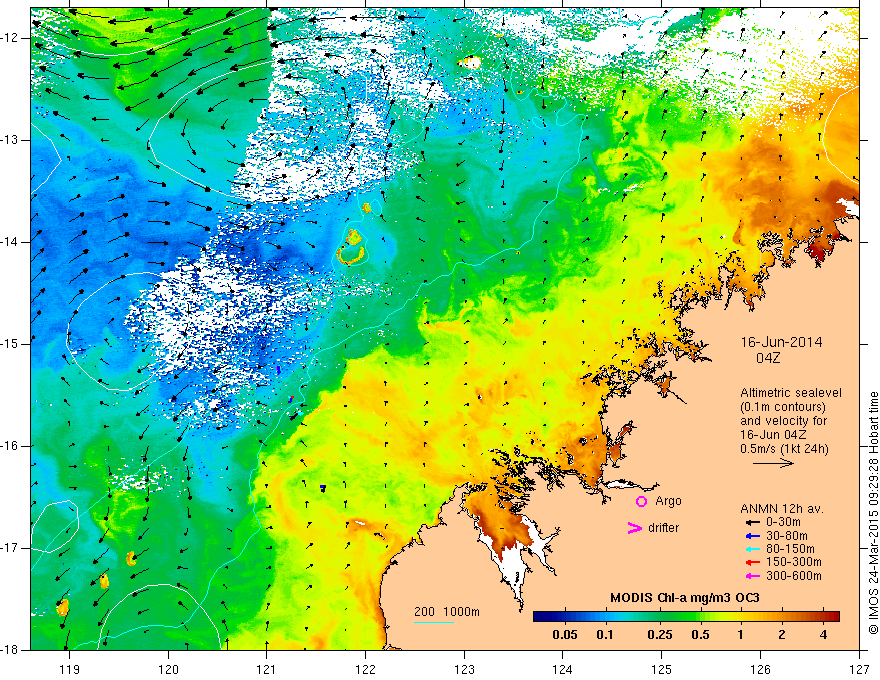Click the -17 latitude axis label
880x680 pixels.
coord(10,548)
